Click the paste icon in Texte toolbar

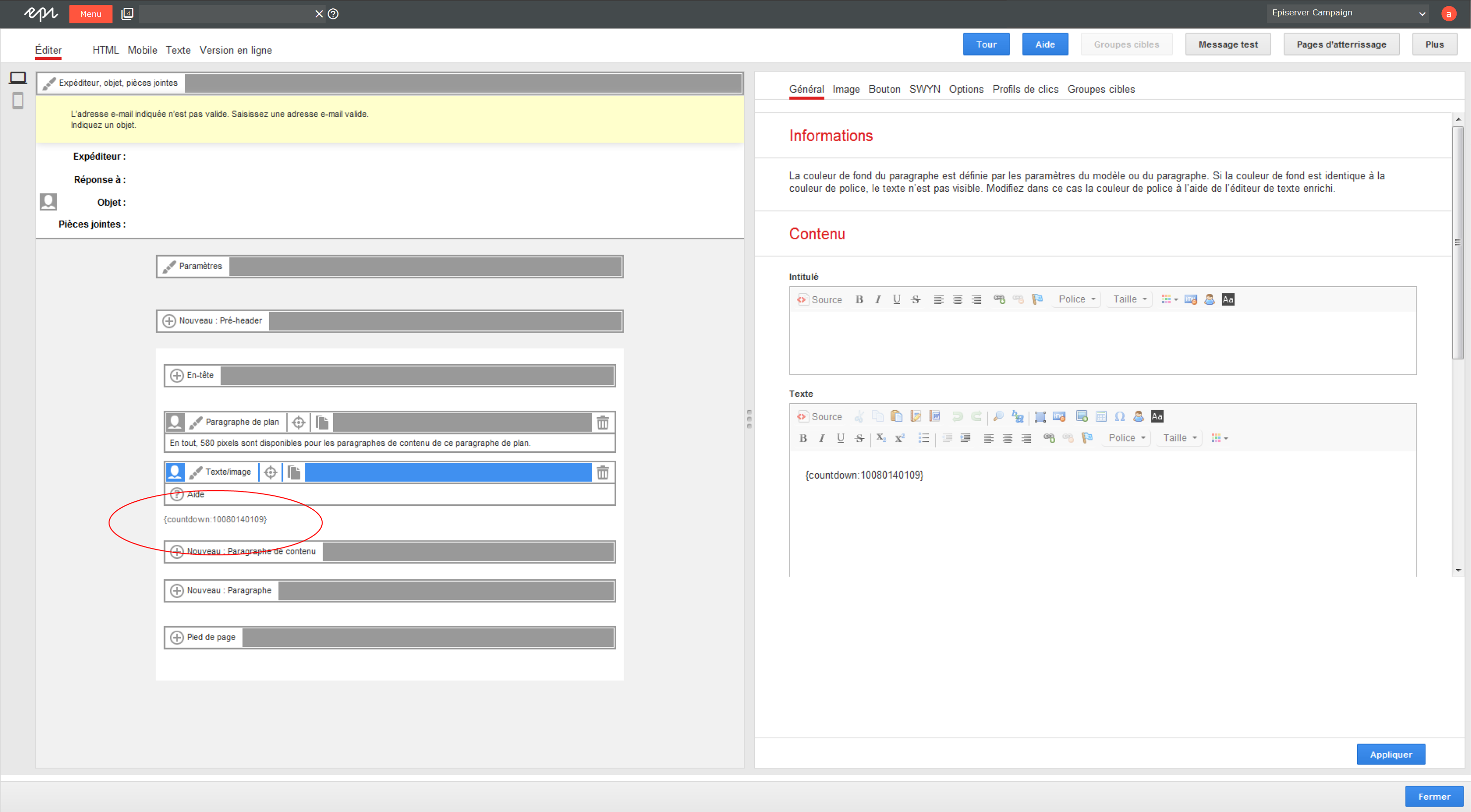point(897,417)
